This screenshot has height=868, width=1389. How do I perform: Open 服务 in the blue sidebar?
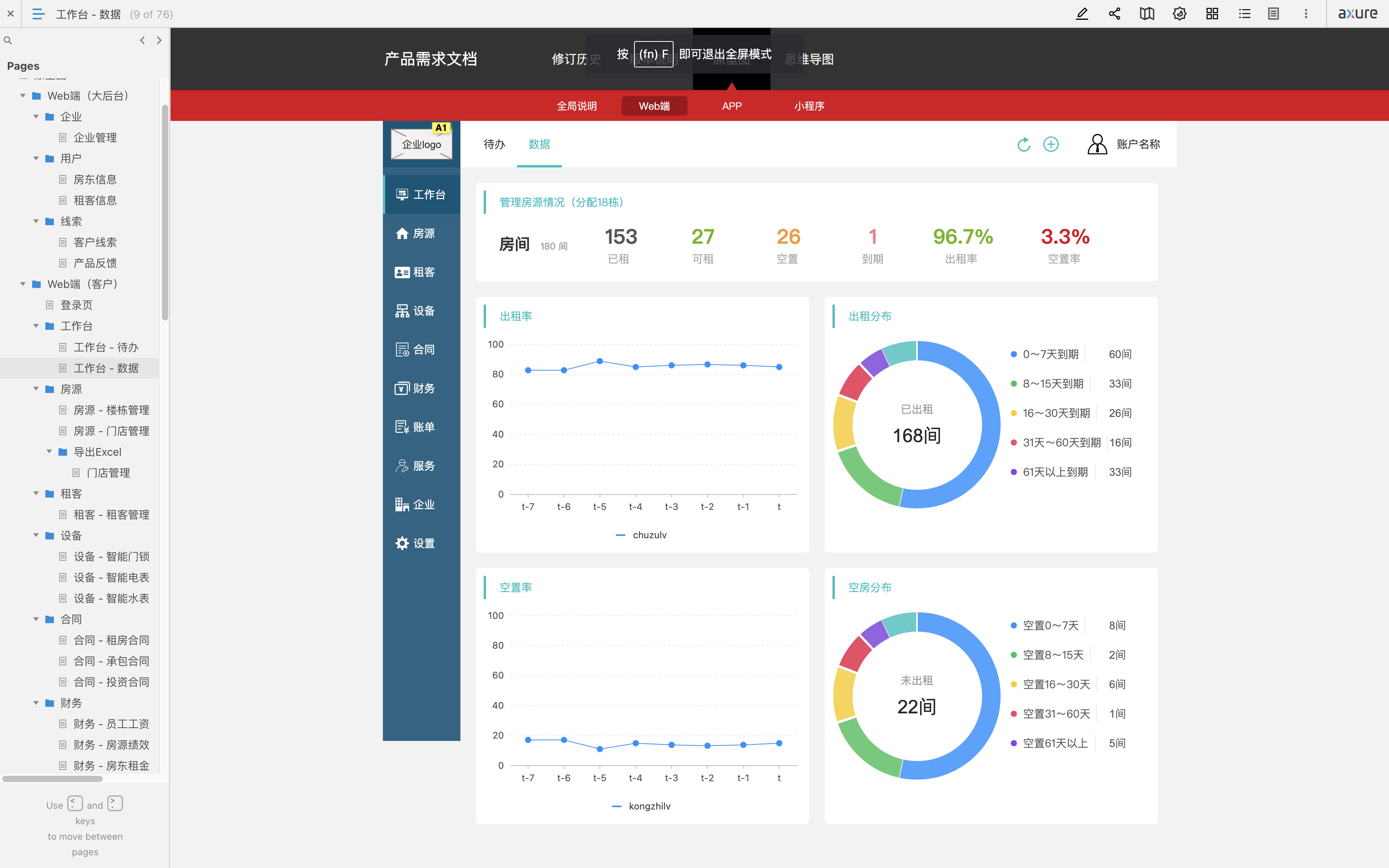421,465
